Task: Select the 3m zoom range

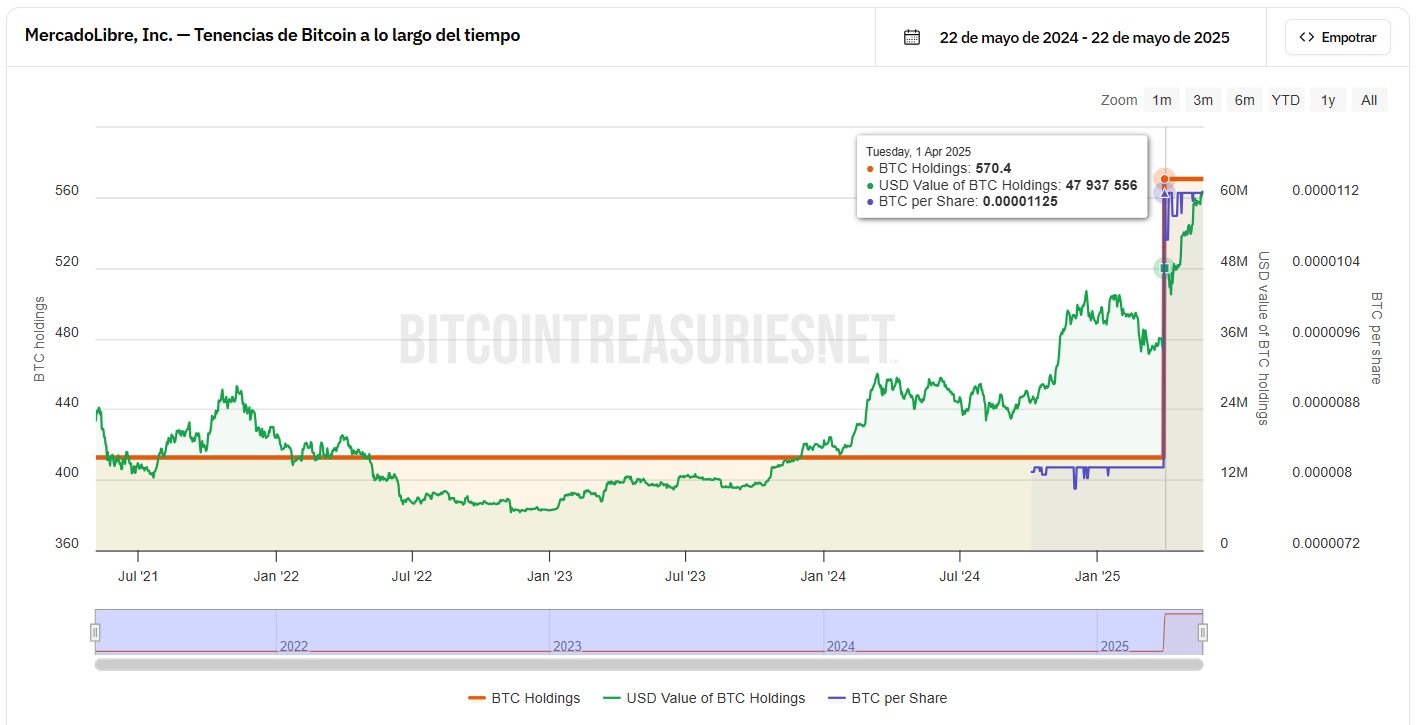Action: [x=1202, y=100]
